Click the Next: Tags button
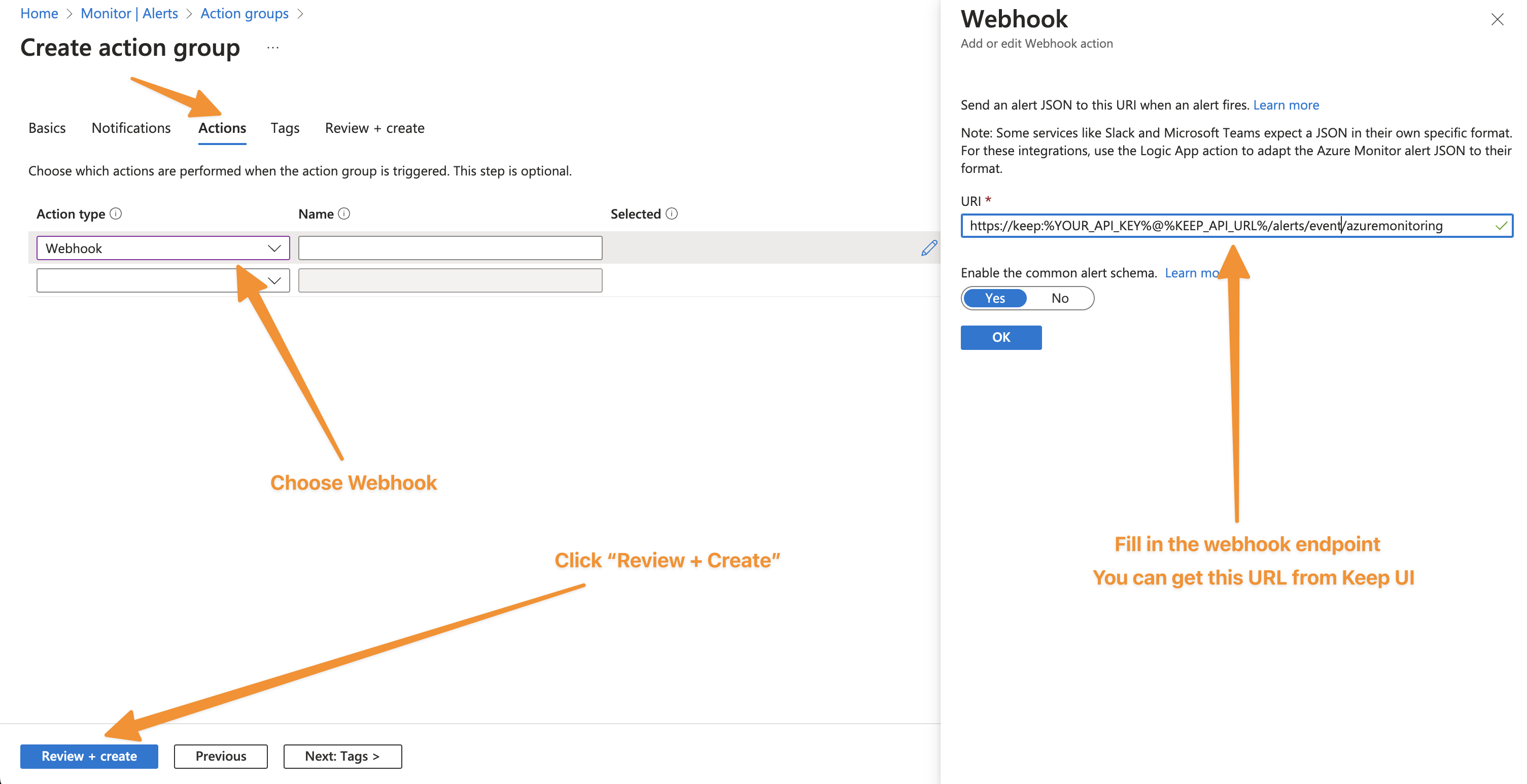The width and height of the screenshot is (1527, 784). click(342, 756)
